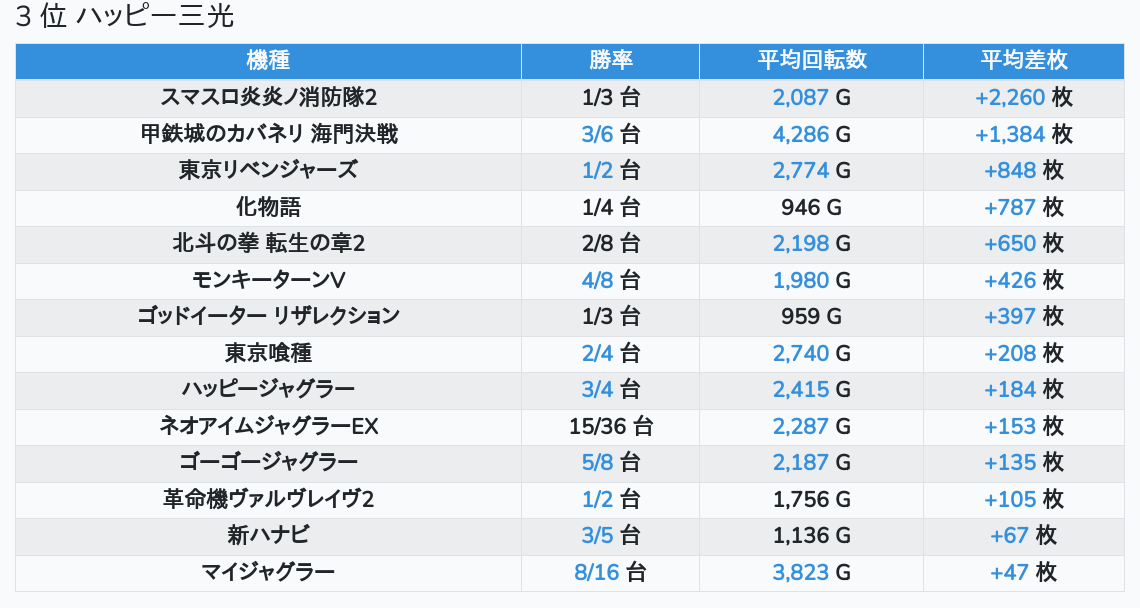Select the 北斗の拳 転生の章2 machine name
1140x608 pixels.
coord(268,243)
